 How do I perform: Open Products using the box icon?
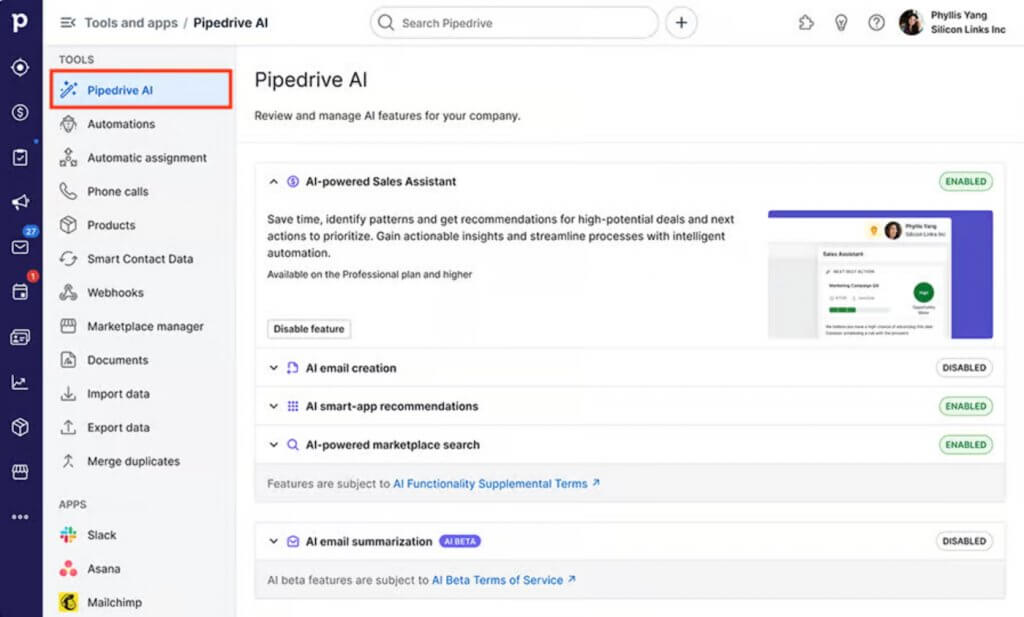pos(20,427)
